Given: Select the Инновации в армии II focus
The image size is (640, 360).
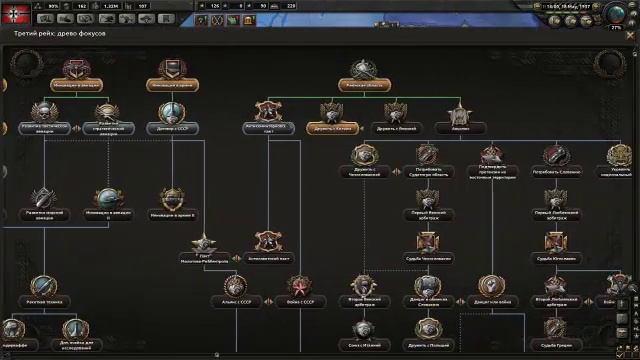Looking at the screenshot, I should point(172,215).
